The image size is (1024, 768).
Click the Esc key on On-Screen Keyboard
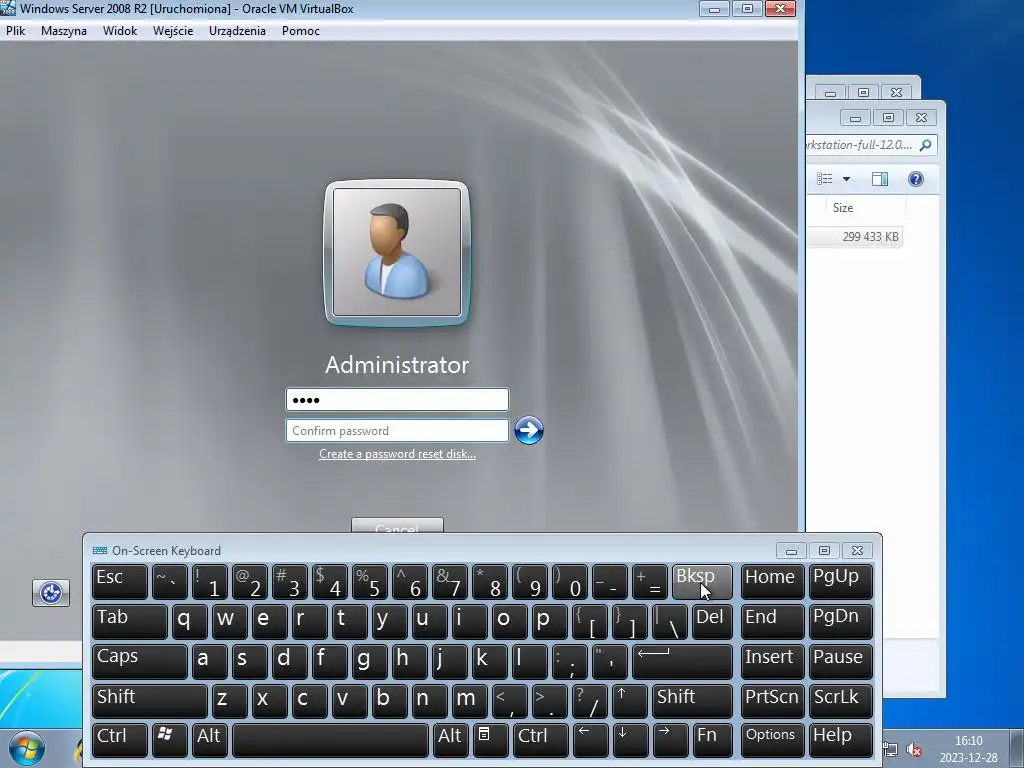[120, 582]
